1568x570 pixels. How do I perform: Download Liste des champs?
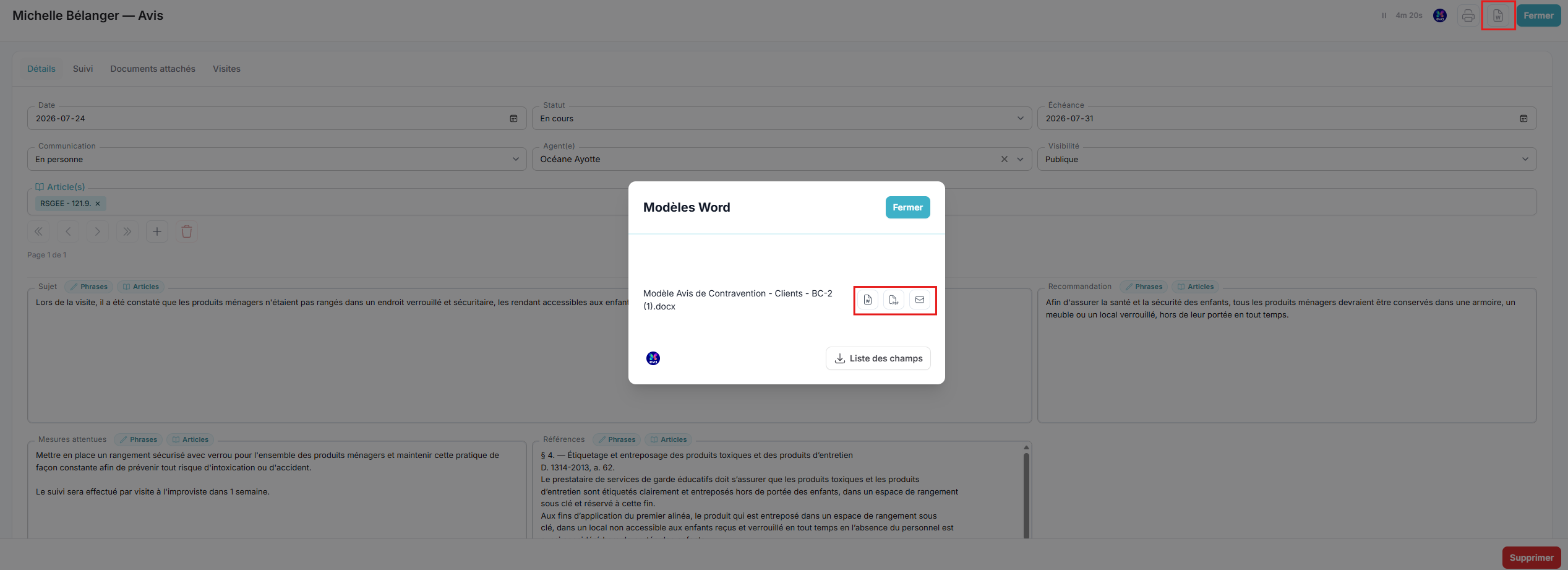coord(878,358)
